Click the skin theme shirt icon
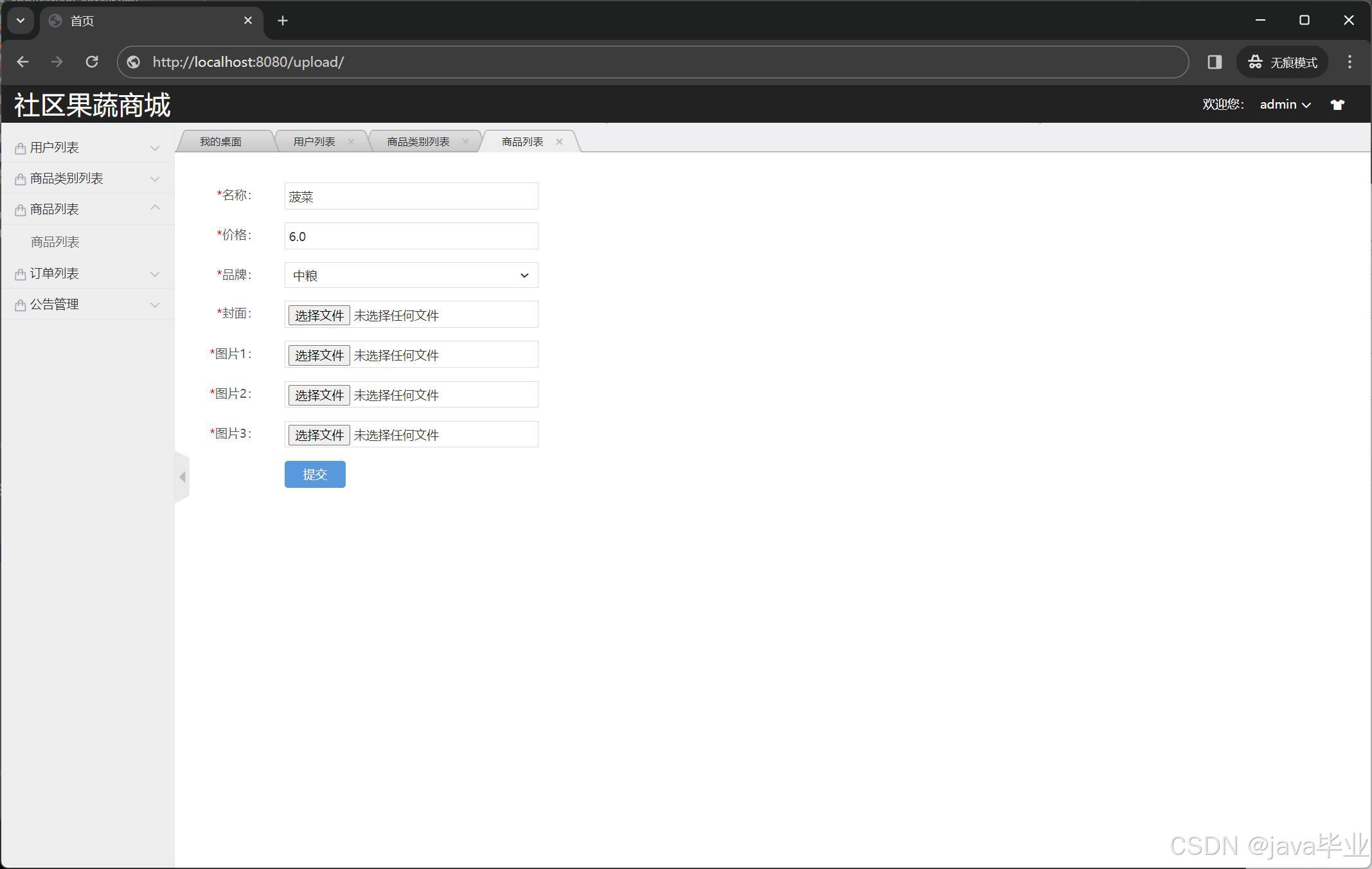This screenshot has height=869, width=1372. 1337,105
